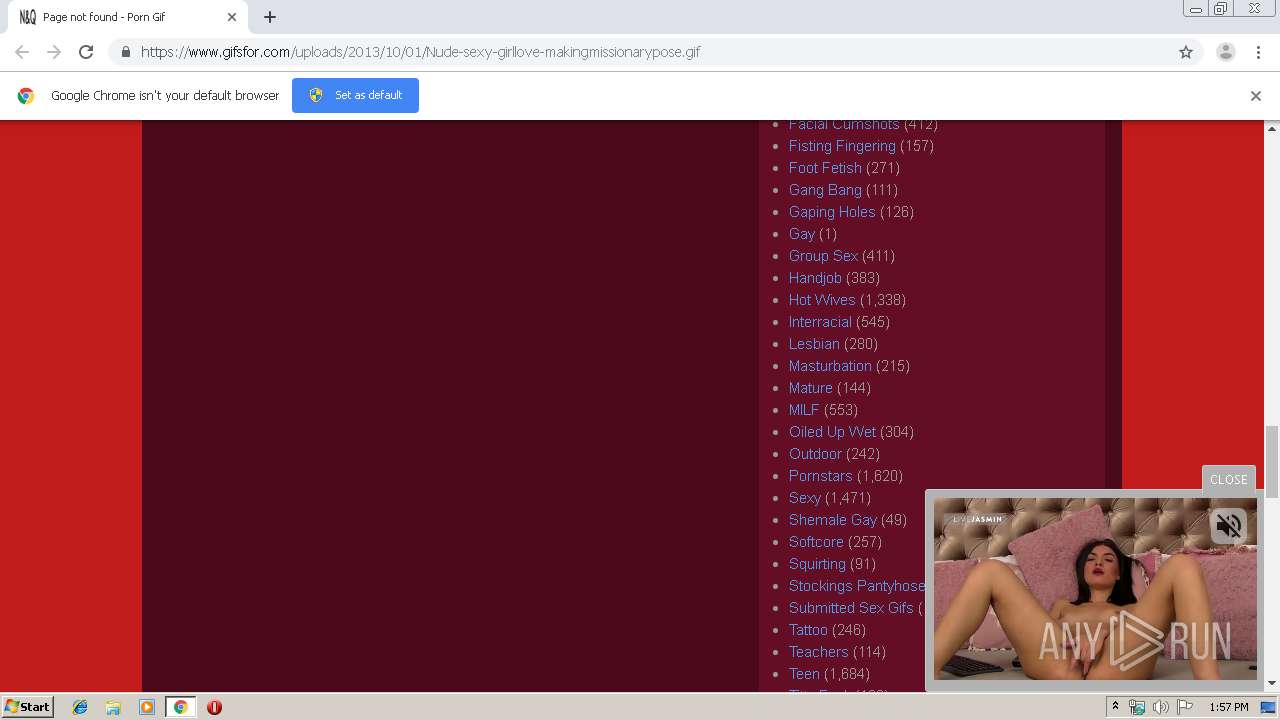Open the Tattoo category link
Viewport: 1280px width, 720px height.
pos(808,630)
